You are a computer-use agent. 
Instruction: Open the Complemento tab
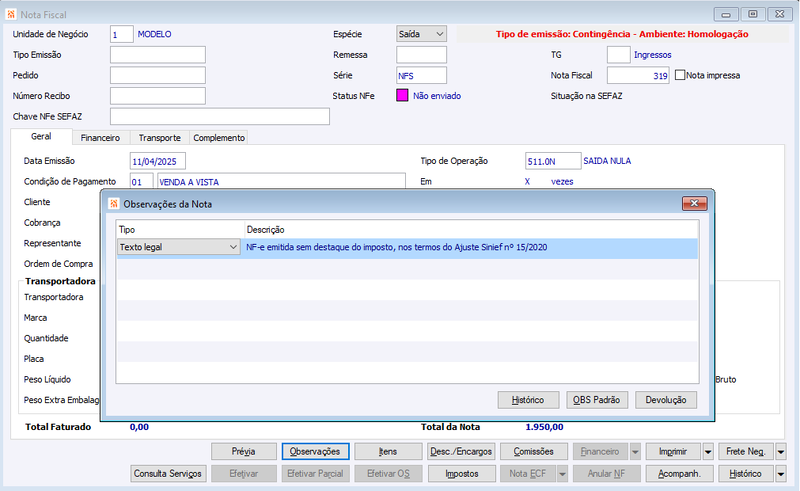pos(219,138)
